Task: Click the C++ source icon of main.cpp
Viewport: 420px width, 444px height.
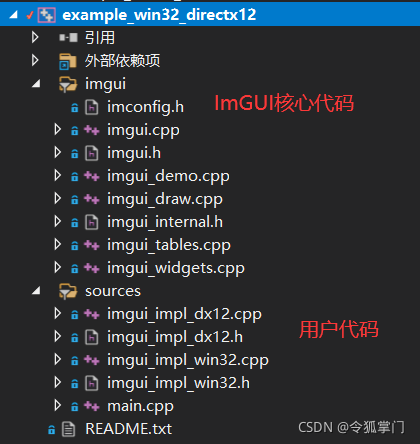Action: pyautogui.click(x=92, y=406)
